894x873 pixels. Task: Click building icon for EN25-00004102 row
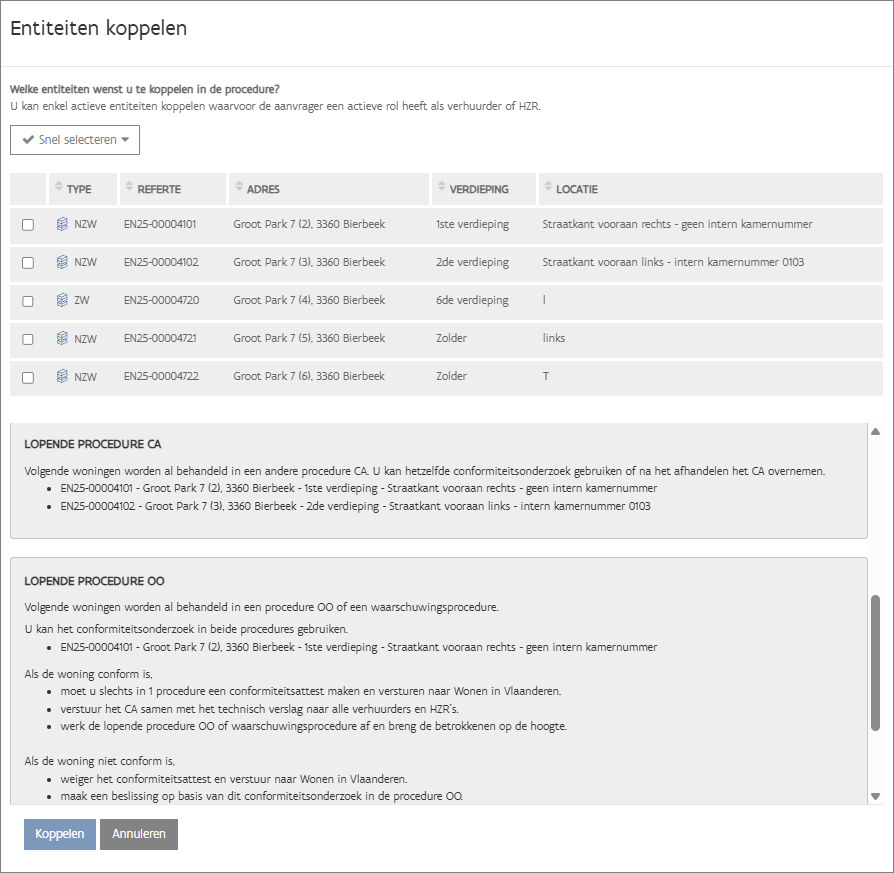pyautogui.click(x=62, y=263)
